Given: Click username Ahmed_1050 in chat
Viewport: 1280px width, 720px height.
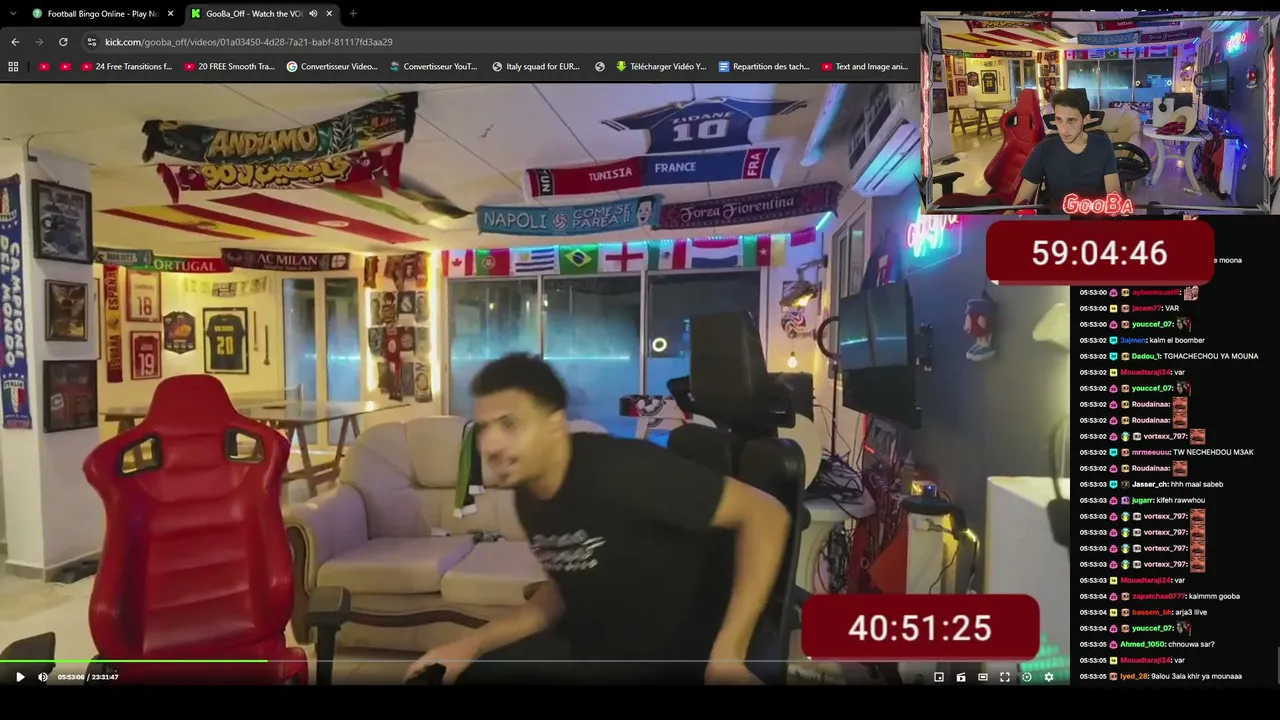Looking at the screenshot, I should click(1143, 644).
